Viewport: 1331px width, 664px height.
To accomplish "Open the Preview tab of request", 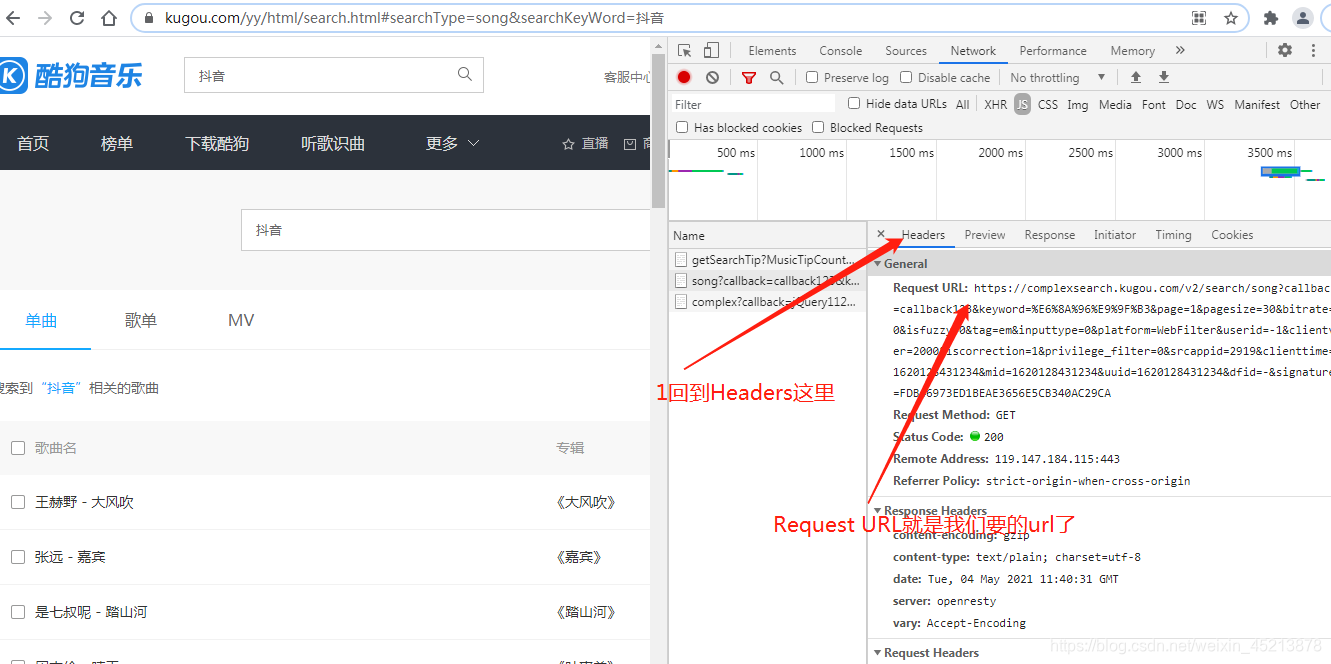I will (985, 235).
